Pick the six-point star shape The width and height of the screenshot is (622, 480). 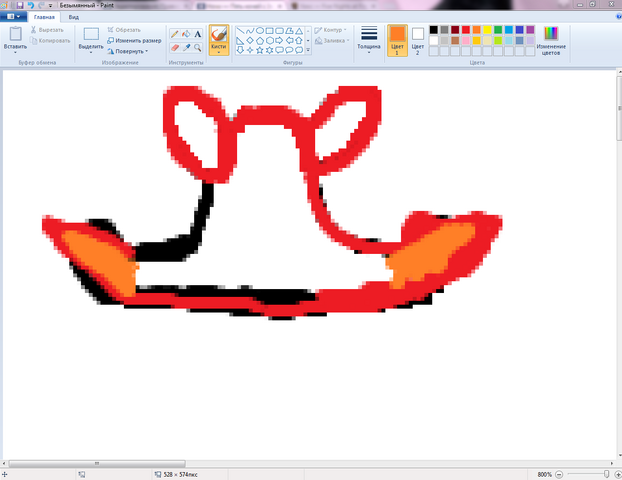tap(270, 50)
